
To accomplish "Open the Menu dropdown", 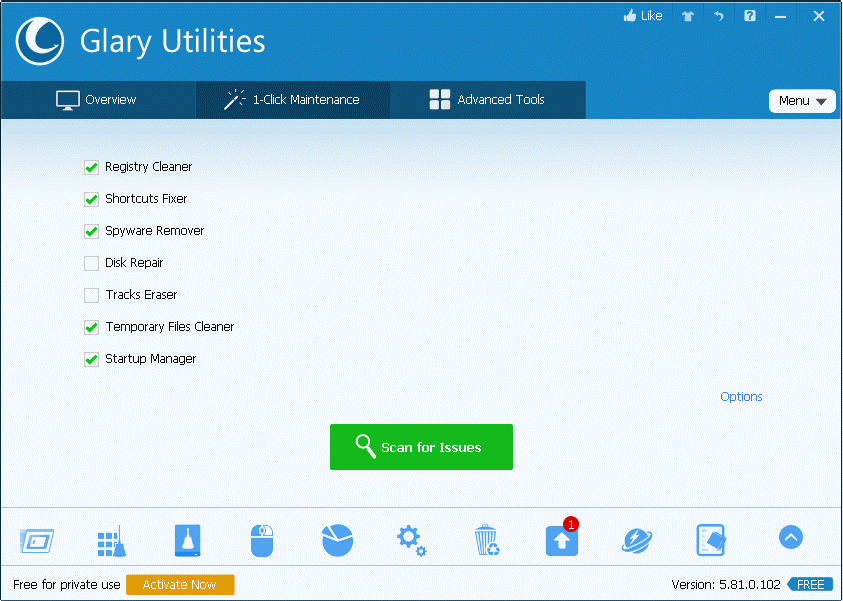I will coord(802,100).
